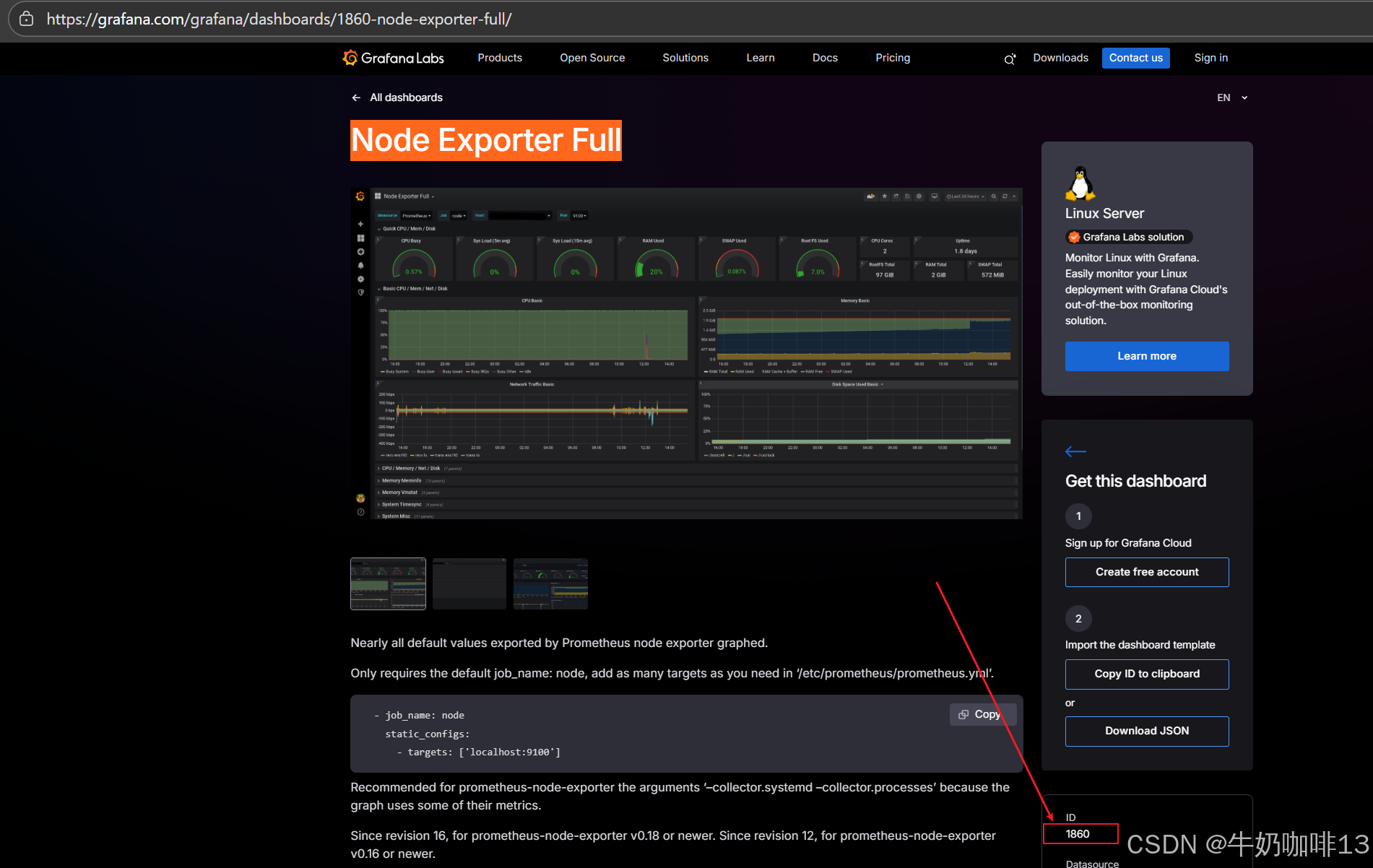
Task: Click the Grafana Labs logo
Action: pos(394,58)
